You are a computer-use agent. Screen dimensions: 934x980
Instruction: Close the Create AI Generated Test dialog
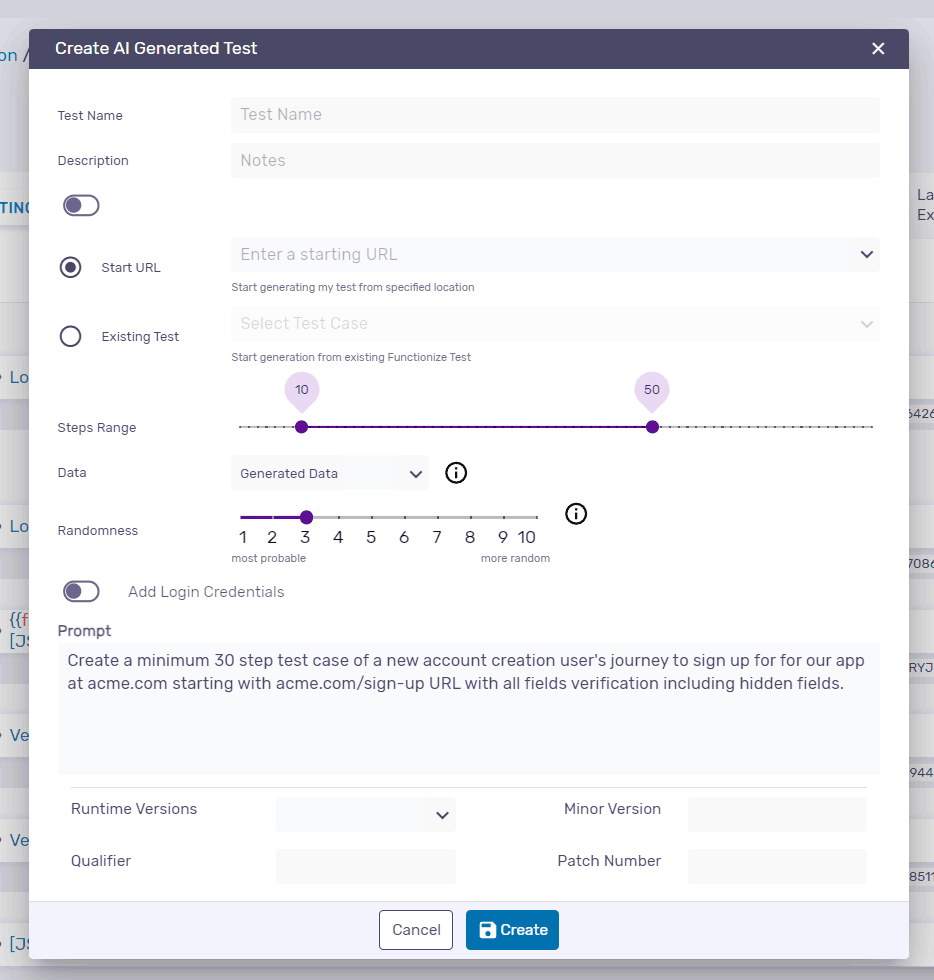coord(878,48)
